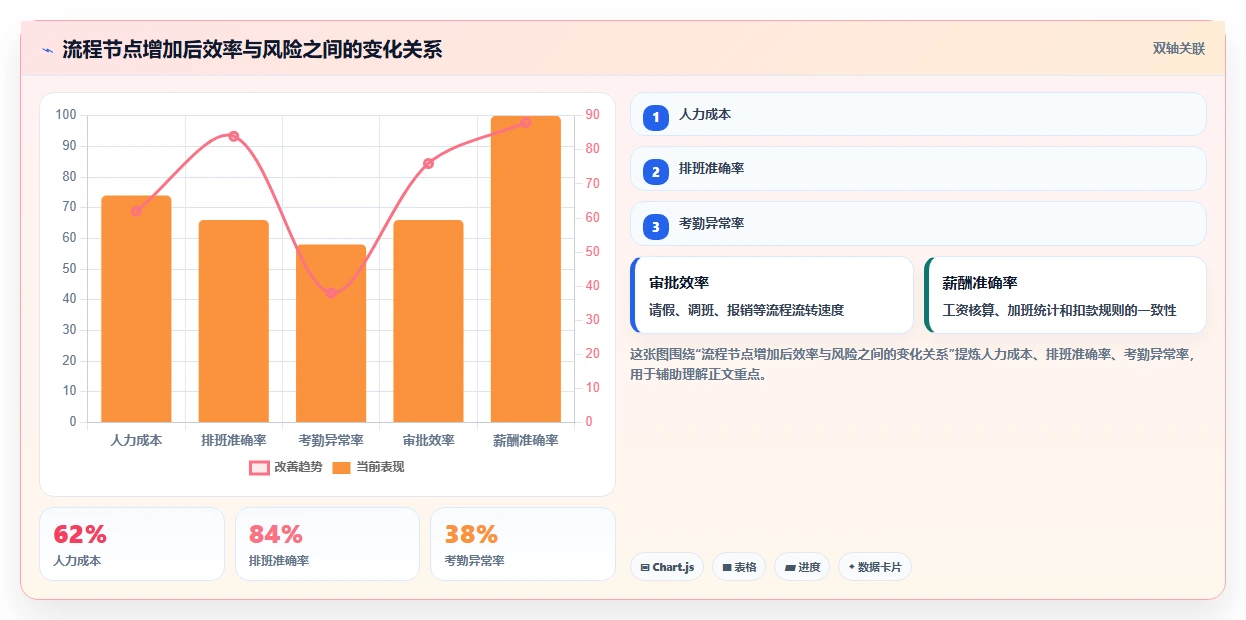This screenshot has height=620, width=1246.
Task: Select list item 3 考勤异常率
Action: (918, 223)
